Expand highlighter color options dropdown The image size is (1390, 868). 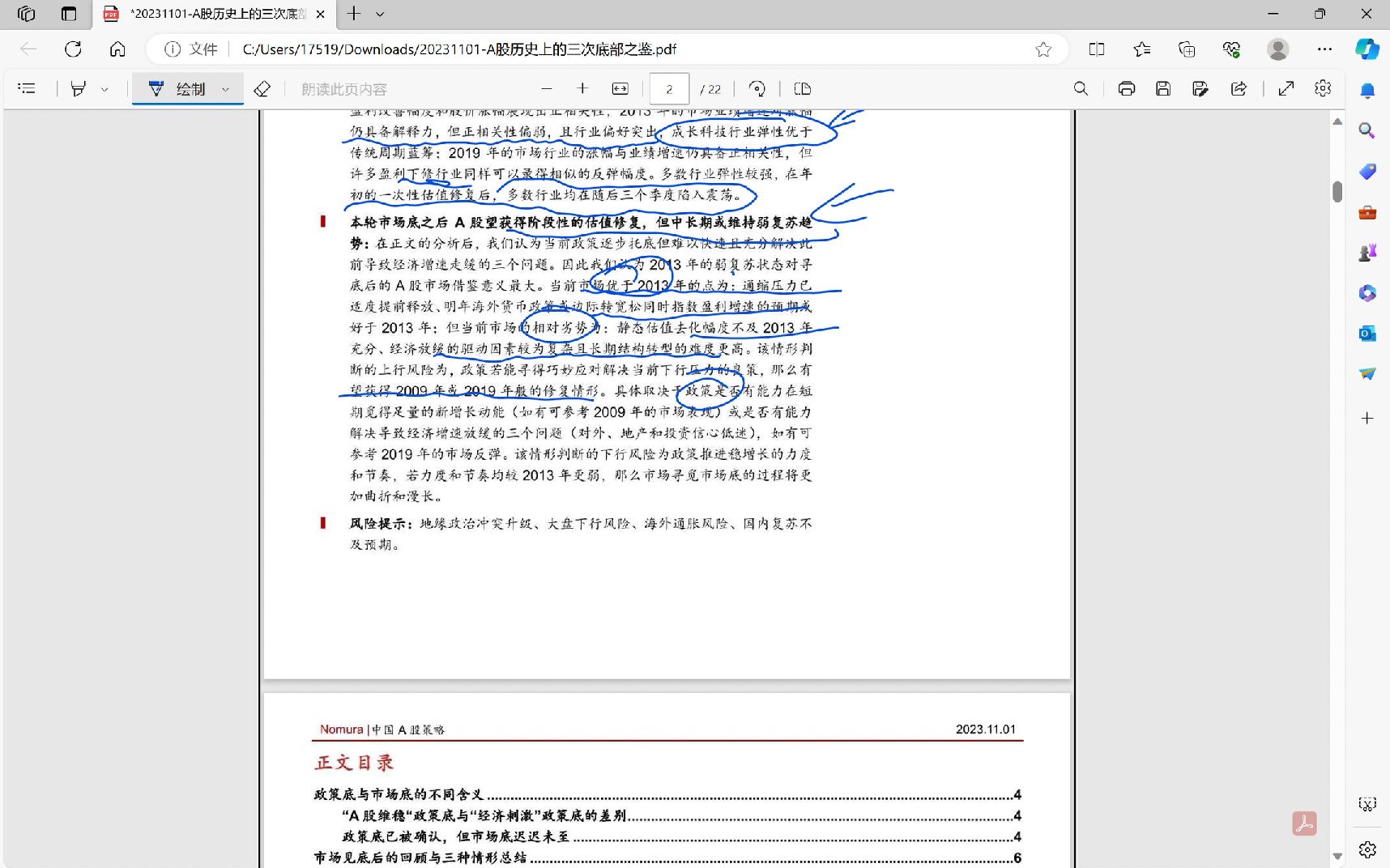pos(104,89)
